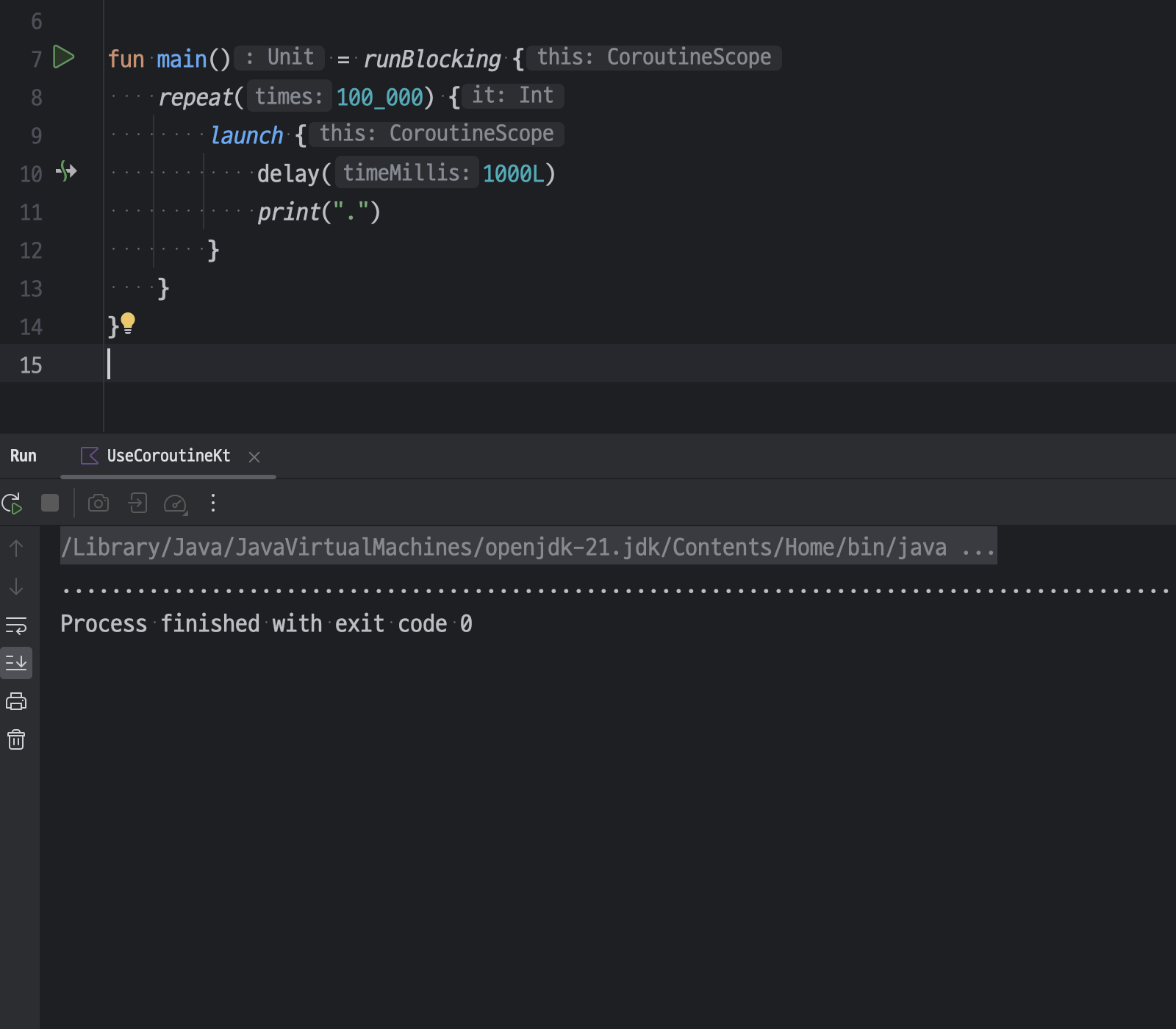Click the camera thread dump icon
Viewport: 1176px width, 1029px height.
click(98, 503)
